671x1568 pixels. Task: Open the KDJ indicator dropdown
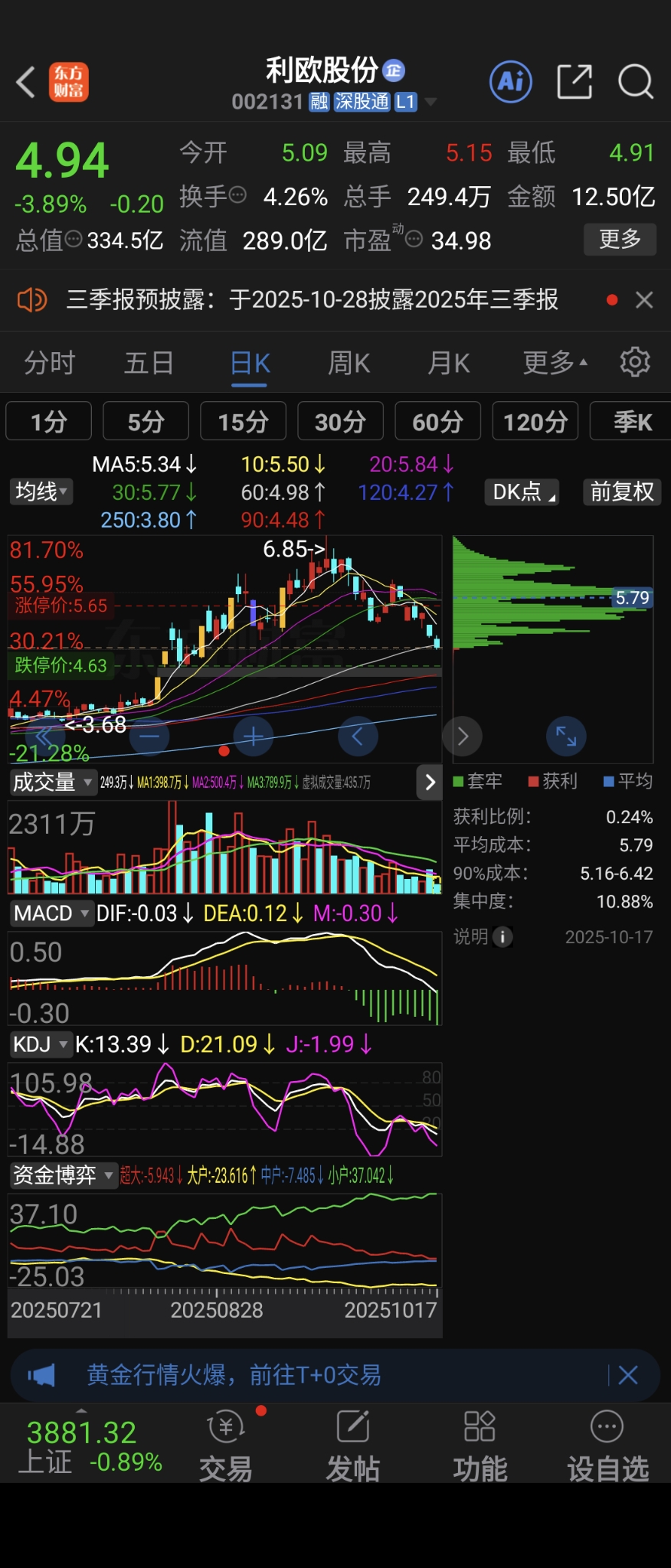pos(40,1044)
